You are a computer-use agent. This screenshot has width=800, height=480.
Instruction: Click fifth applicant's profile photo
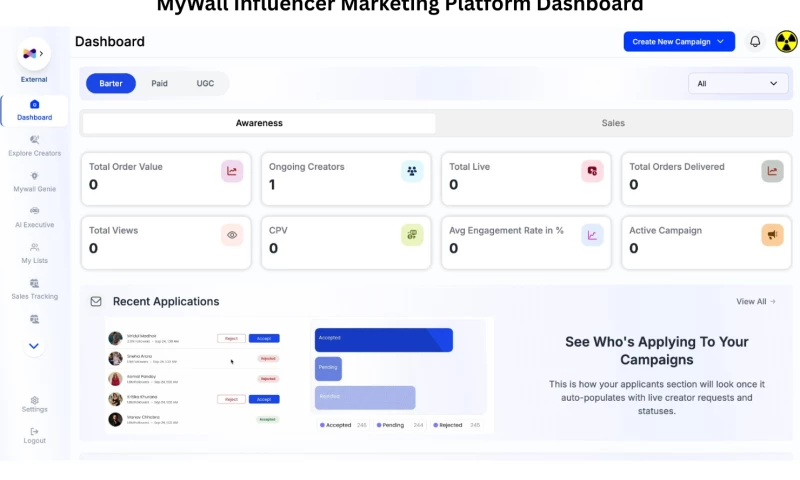click(x=115, y=419)
